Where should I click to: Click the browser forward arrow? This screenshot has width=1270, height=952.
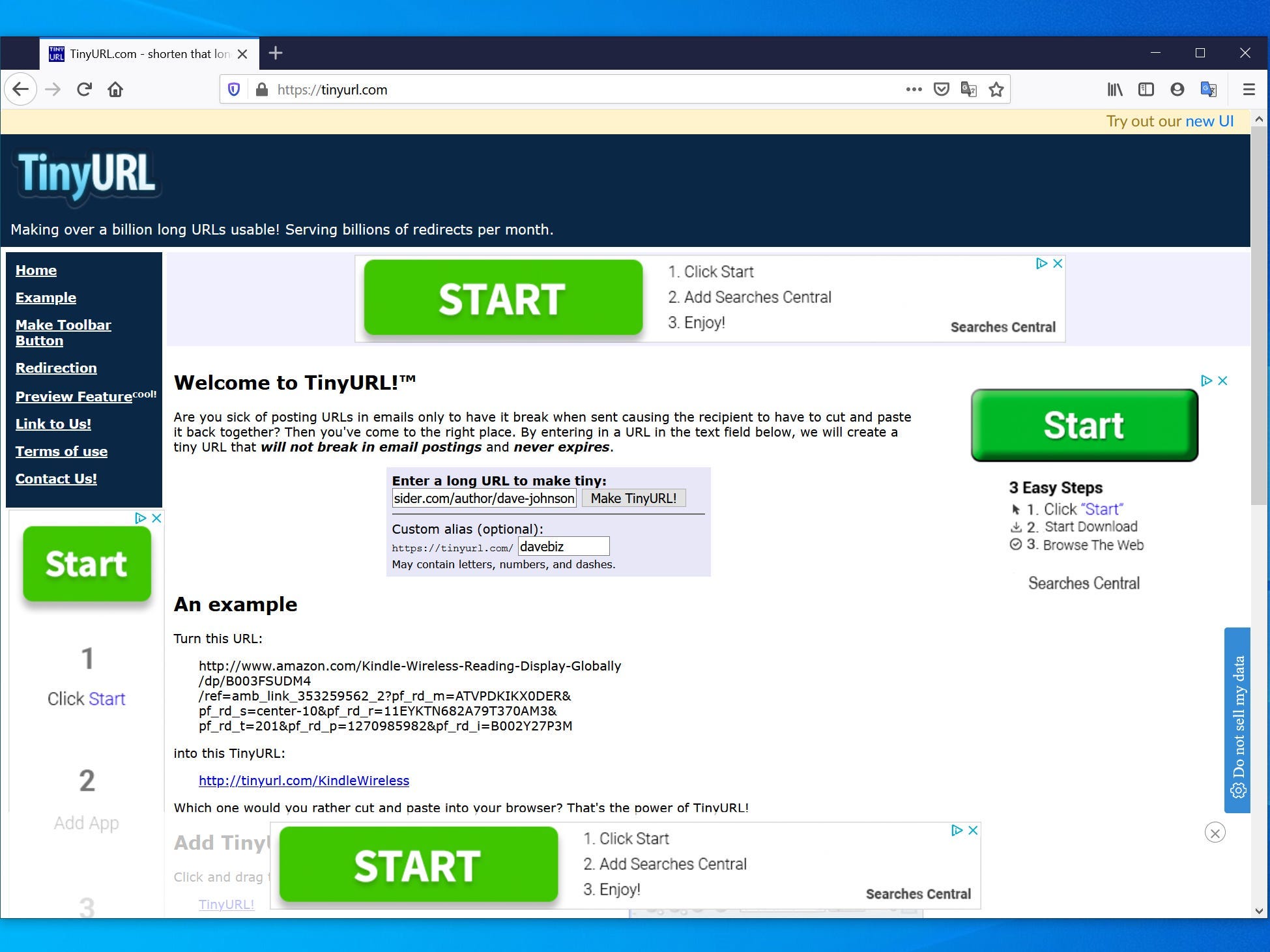point(53,89)
